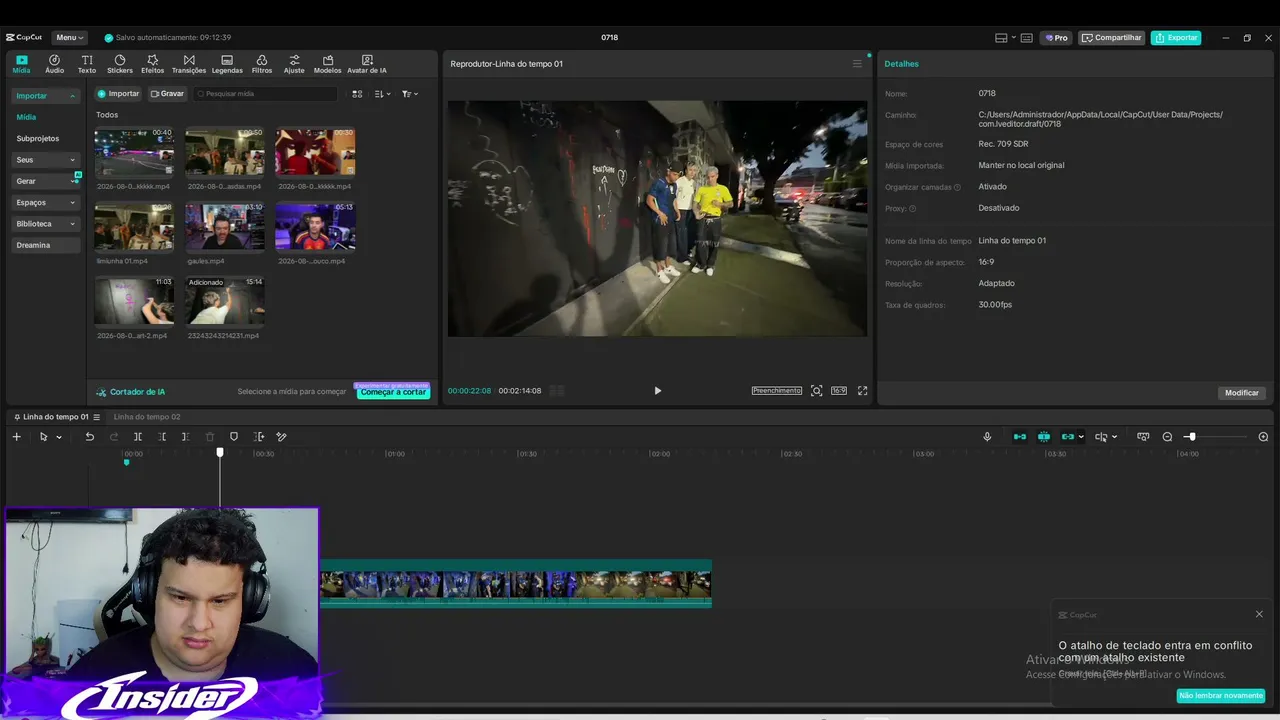Viewport: 1280px width, 720px height.
Task: Open the player panel hamburger menu
Action: 857,64
